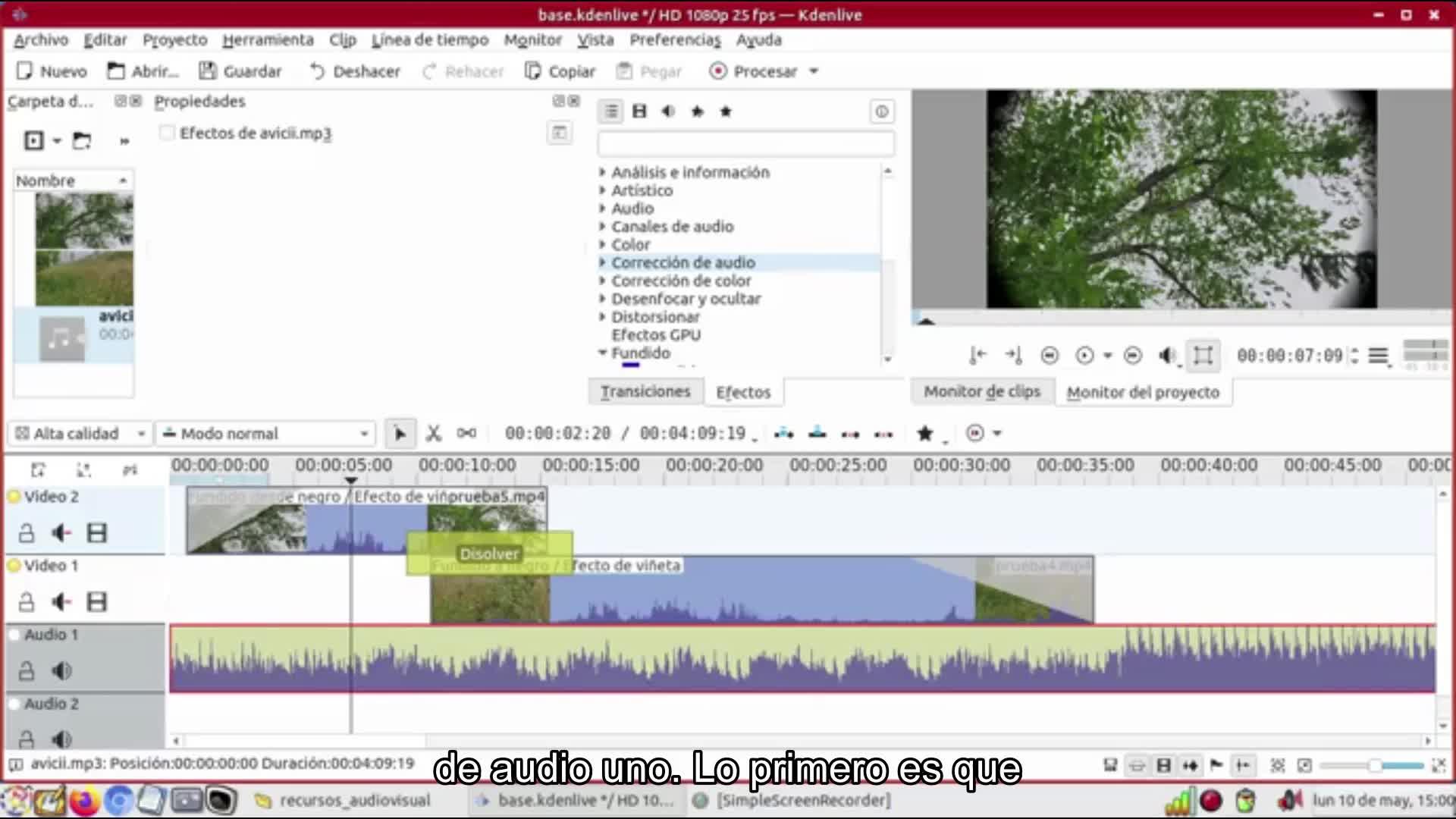
Task: Set zone in point in monitor
Action: (977, 355)
